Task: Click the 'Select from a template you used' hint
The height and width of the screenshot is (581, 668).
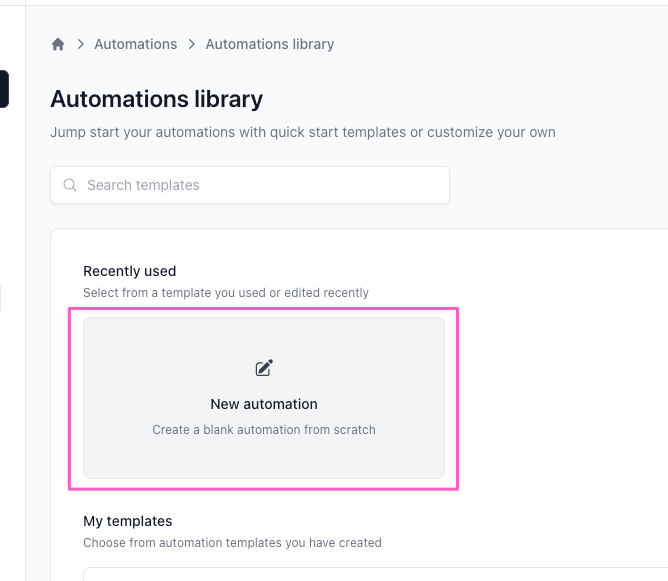Action: (225, 293)
